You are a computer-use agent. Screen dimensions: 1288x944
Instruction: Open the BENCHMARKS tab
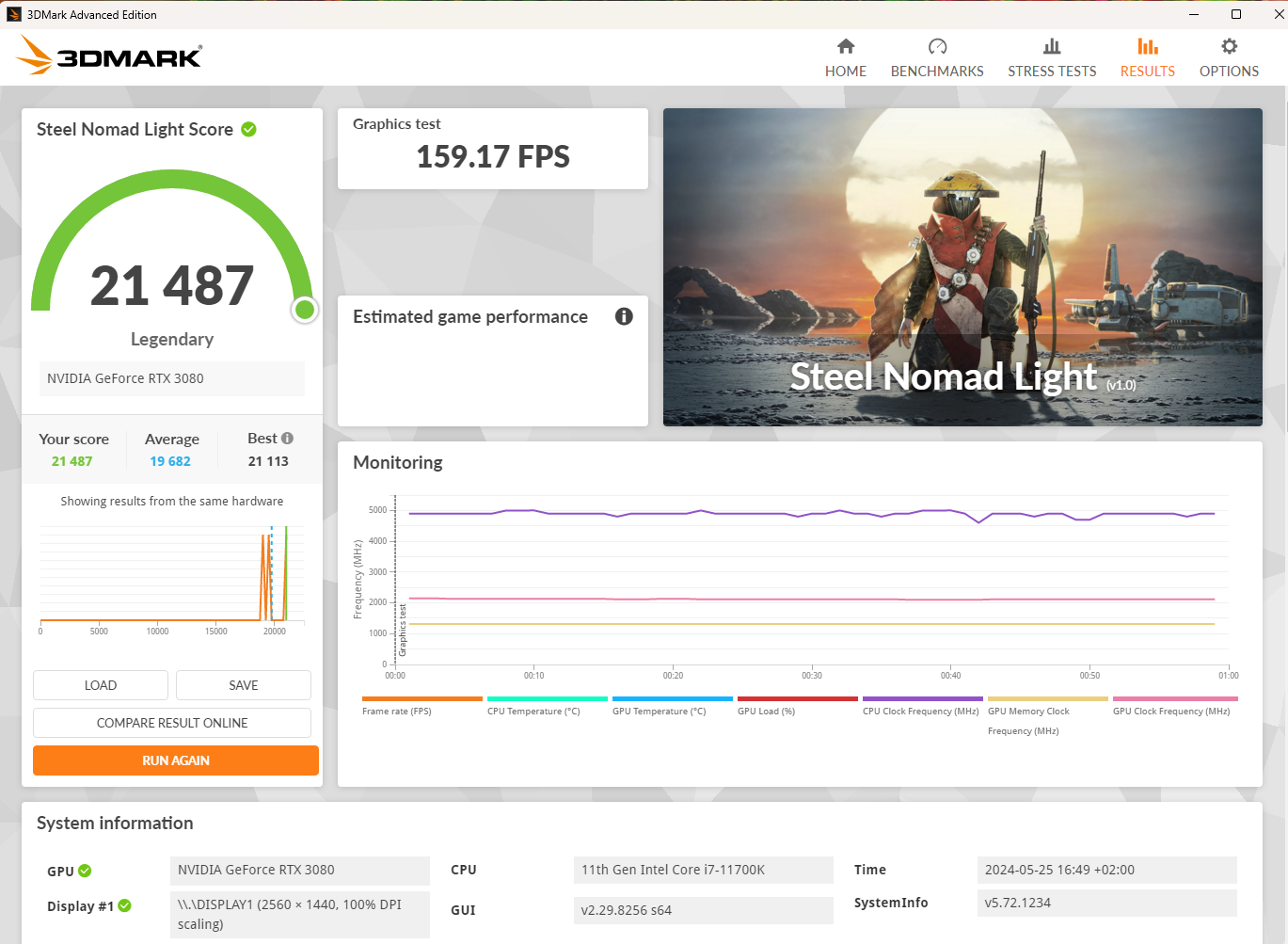(x=937, y=58)
